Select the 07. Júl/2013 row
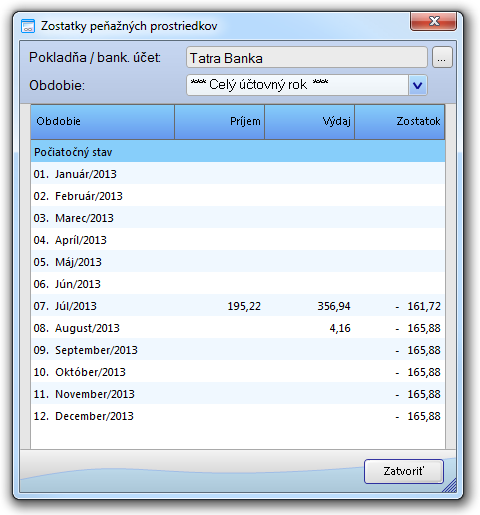This screenshot has height=515, width=480. click(238, 306)
